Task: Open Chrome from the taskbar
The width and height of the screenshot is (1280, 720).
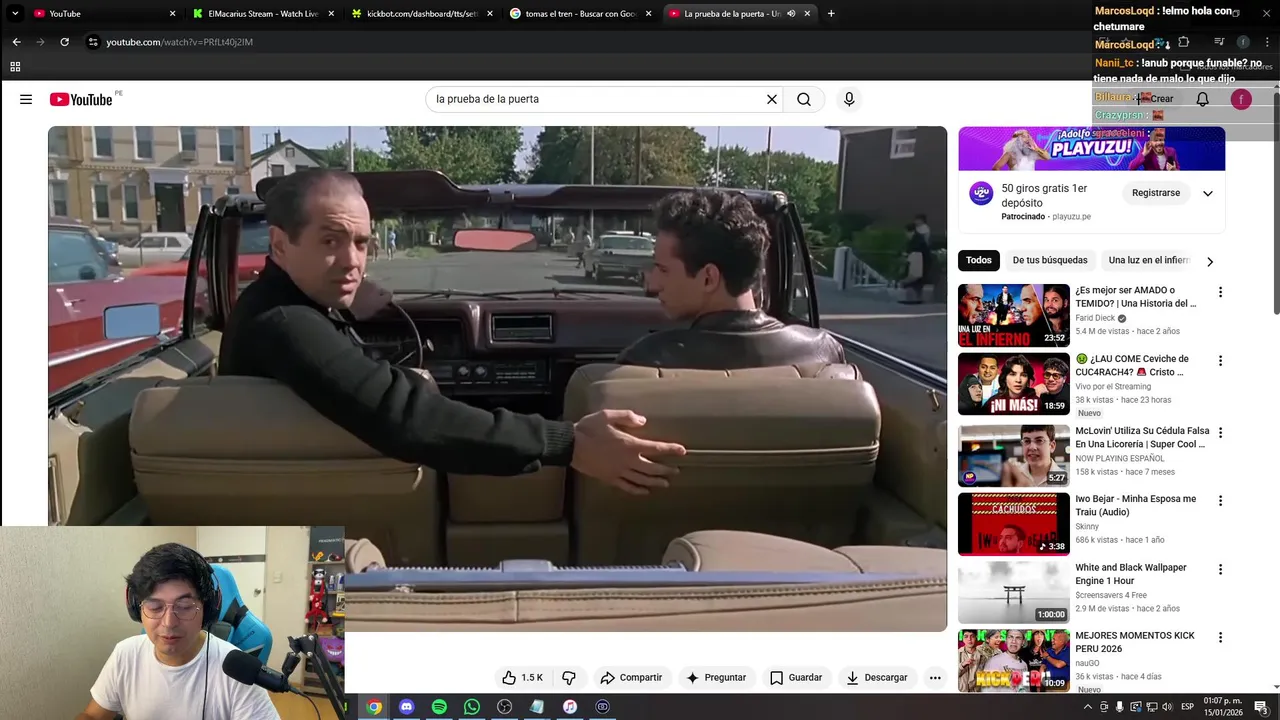Action: coord(374,707)
